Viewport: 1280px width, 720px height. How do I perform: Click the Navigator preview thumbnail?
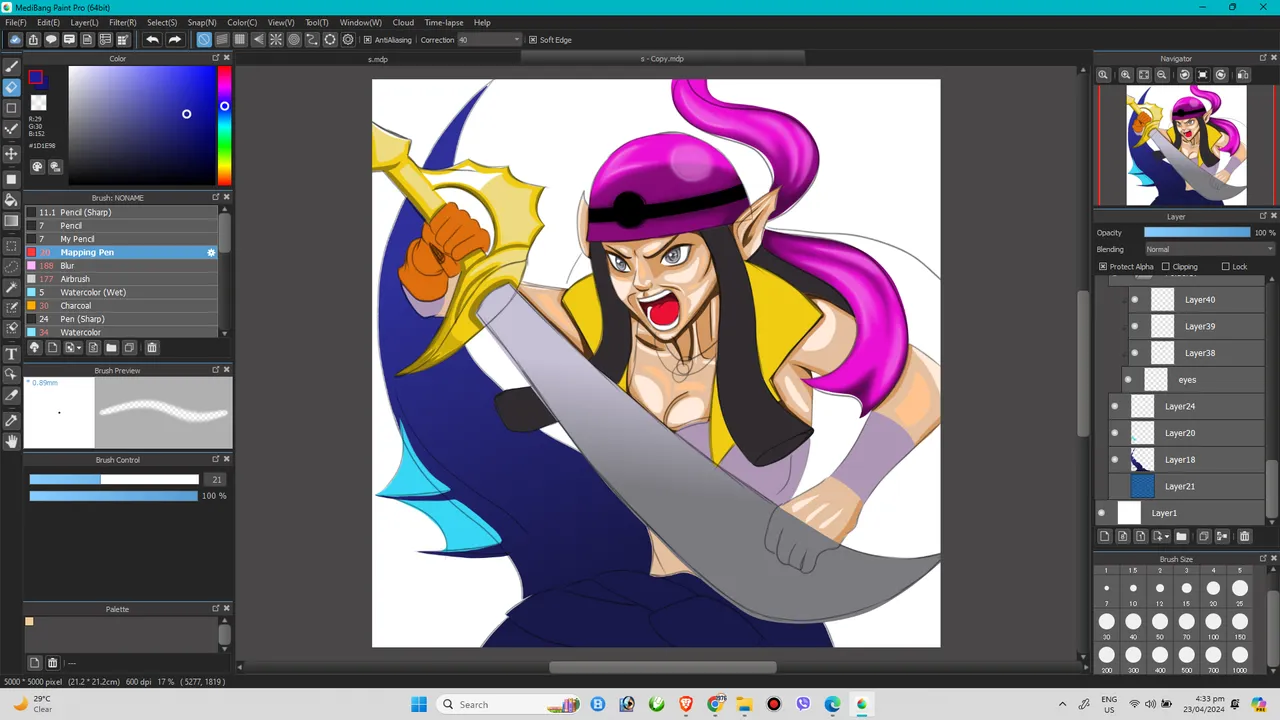coord(1186,145)
